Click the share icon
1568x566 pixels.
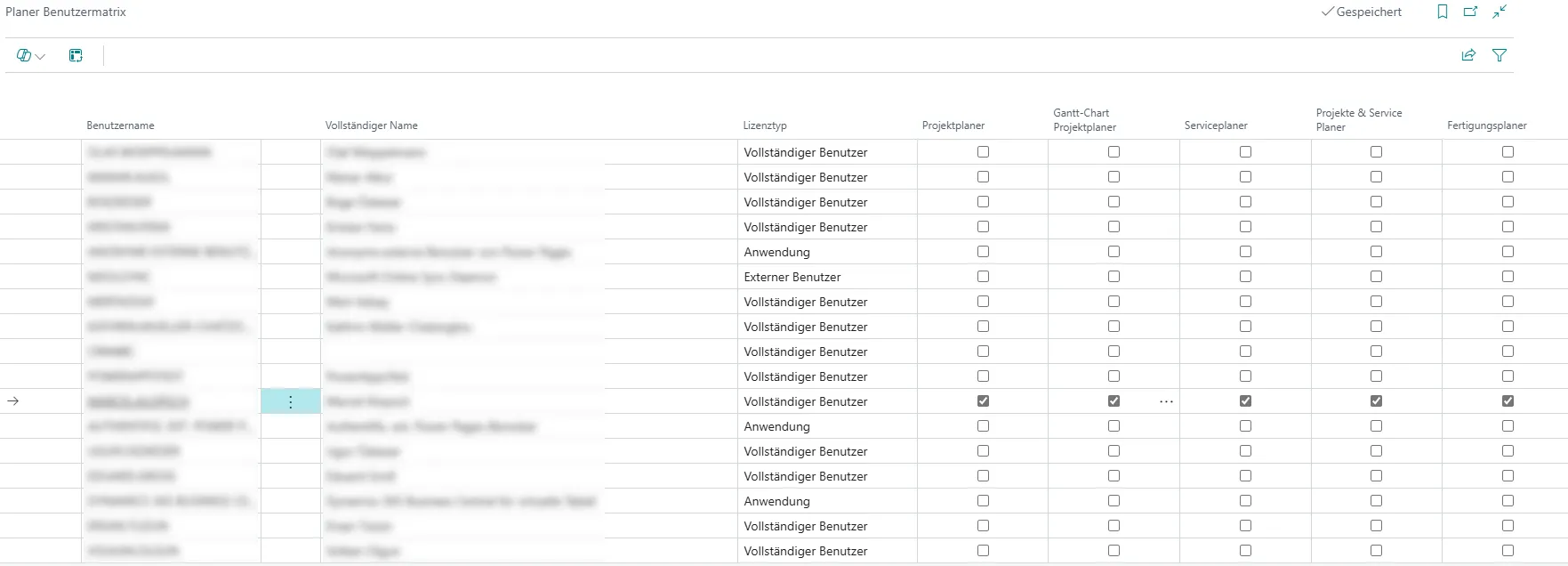pos(1468,55)
